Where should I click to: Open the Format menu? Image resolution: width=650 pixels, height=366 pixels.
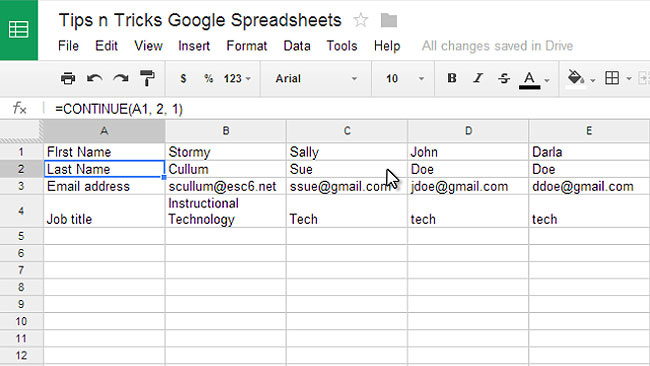[247, 46]
